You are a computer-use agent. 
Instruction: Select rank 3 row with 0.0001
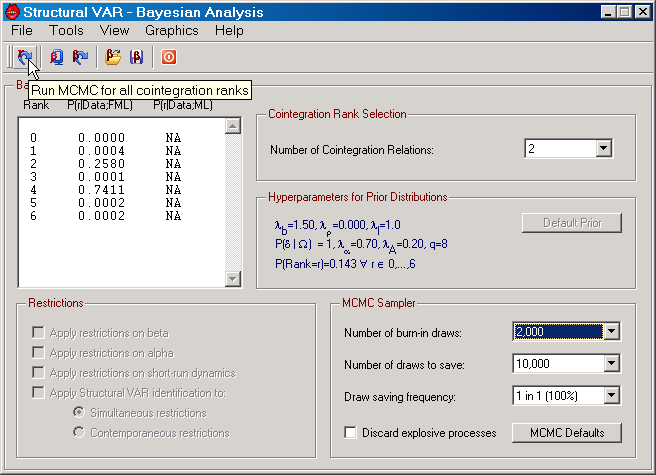(x=105, y=177)
